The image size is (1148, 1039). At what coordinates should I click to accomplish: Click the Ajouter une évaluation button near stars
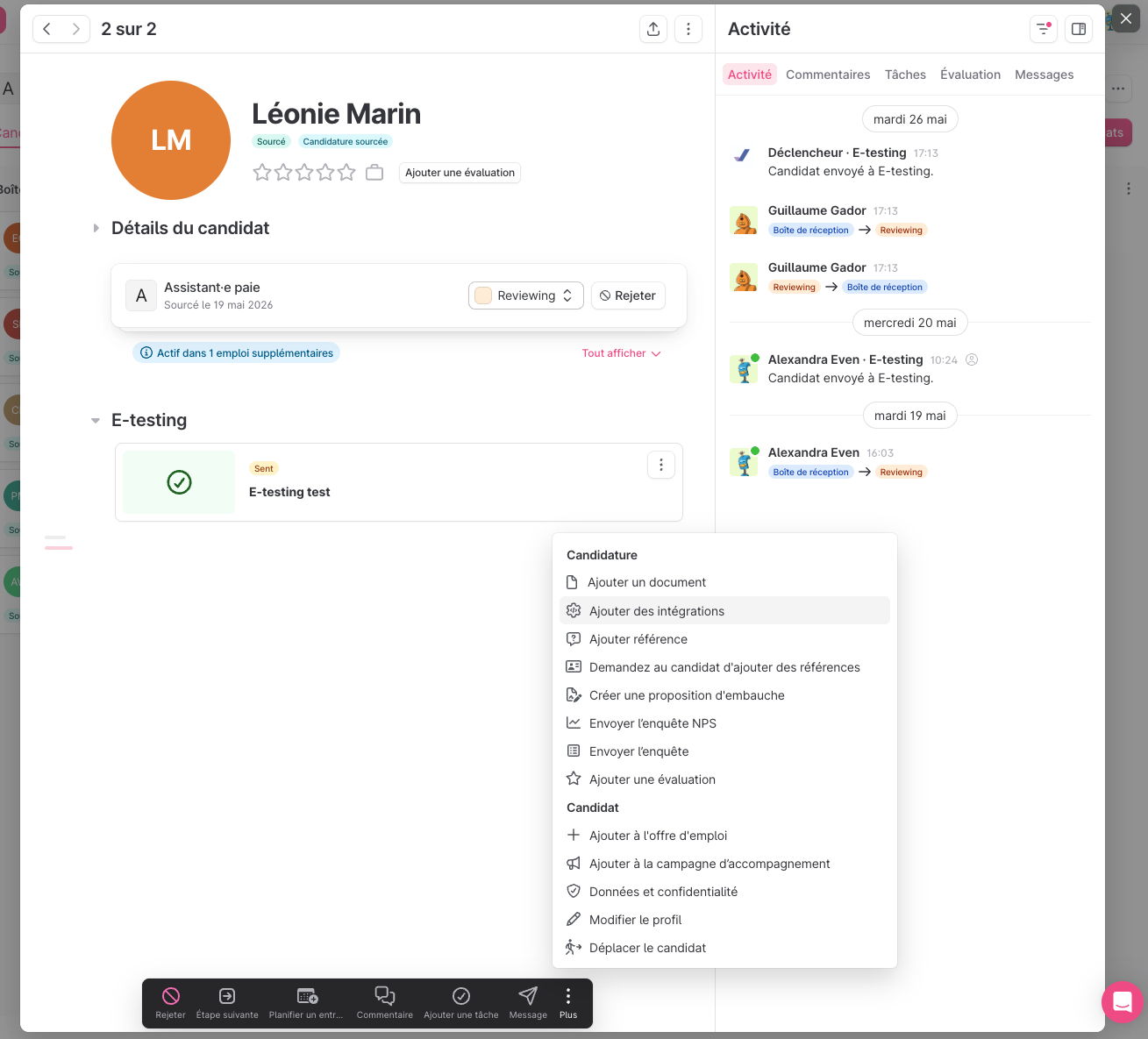(460, 173)
